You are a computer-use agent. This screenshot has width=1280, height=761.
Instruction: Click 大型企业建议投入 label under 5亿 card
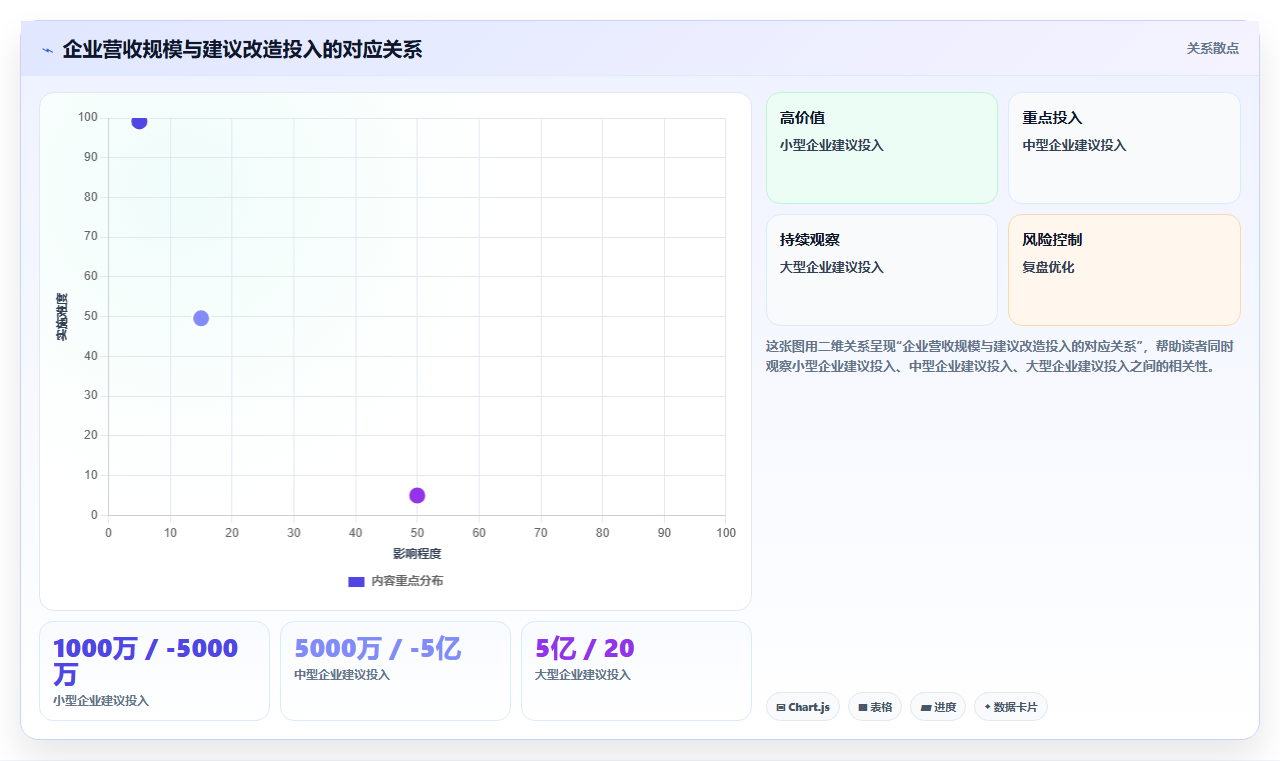pos(583,675)
